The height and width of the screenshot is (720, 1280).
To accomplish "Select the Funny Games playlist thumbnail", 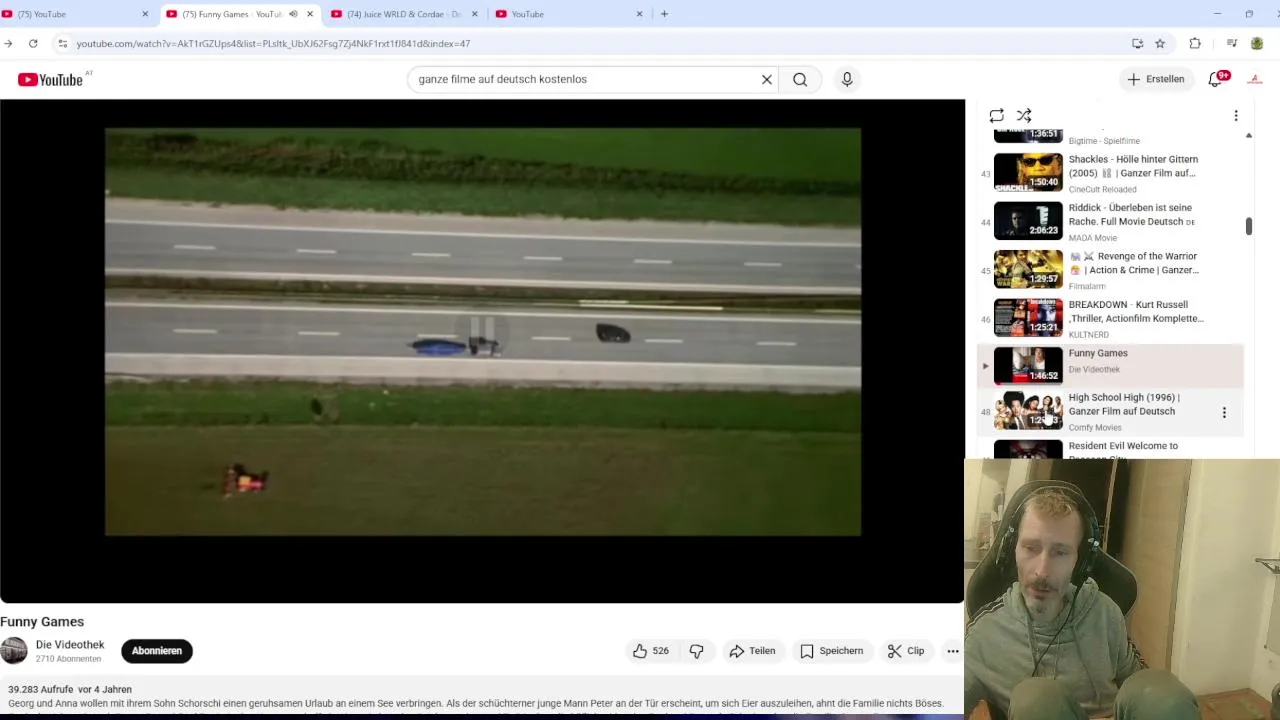I will click(1028, 366).
